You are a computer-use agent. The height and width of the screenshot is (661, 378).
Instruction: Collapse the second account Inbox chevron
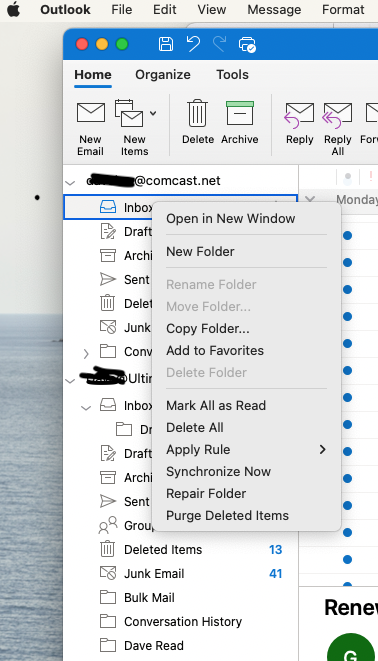pyautogui.click(x=86, y=408)
